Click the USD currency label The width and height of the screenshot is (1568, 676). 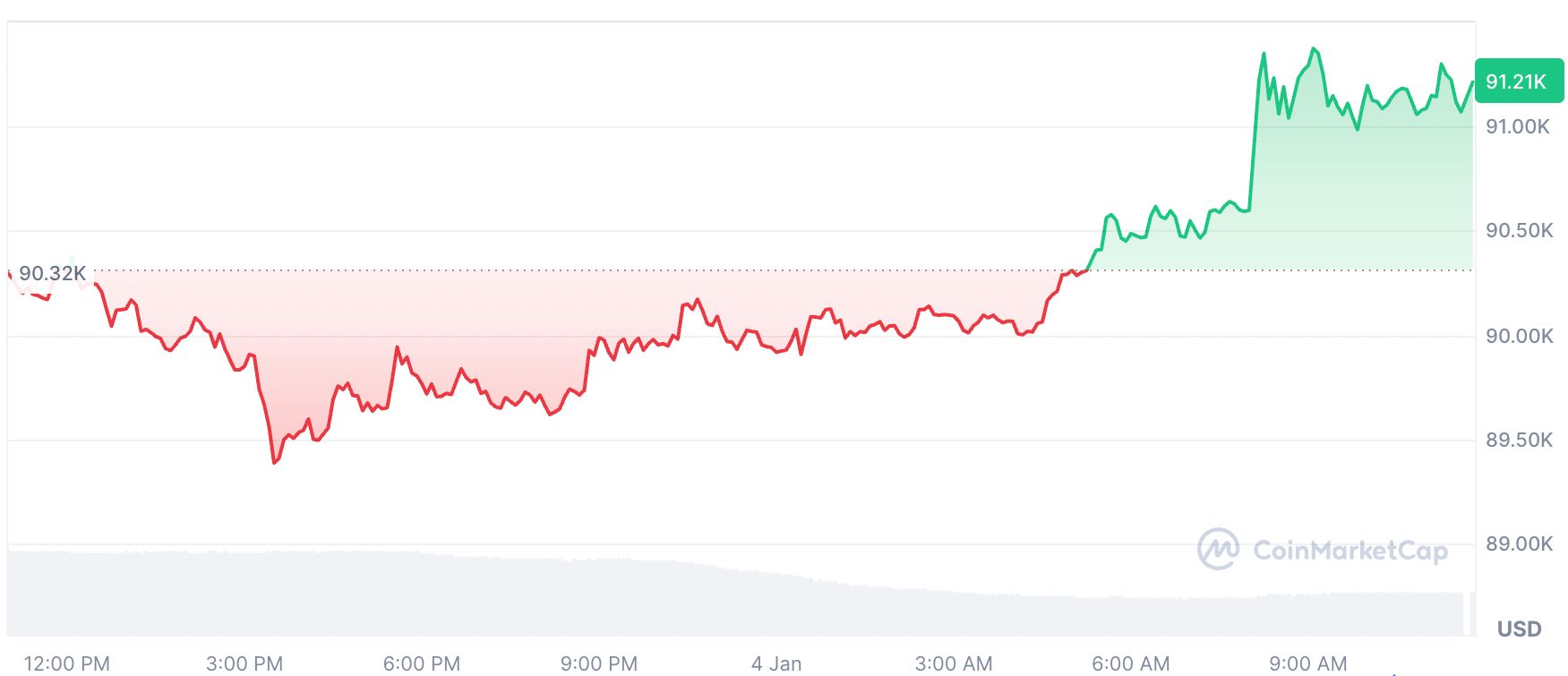pos(1519,629)
